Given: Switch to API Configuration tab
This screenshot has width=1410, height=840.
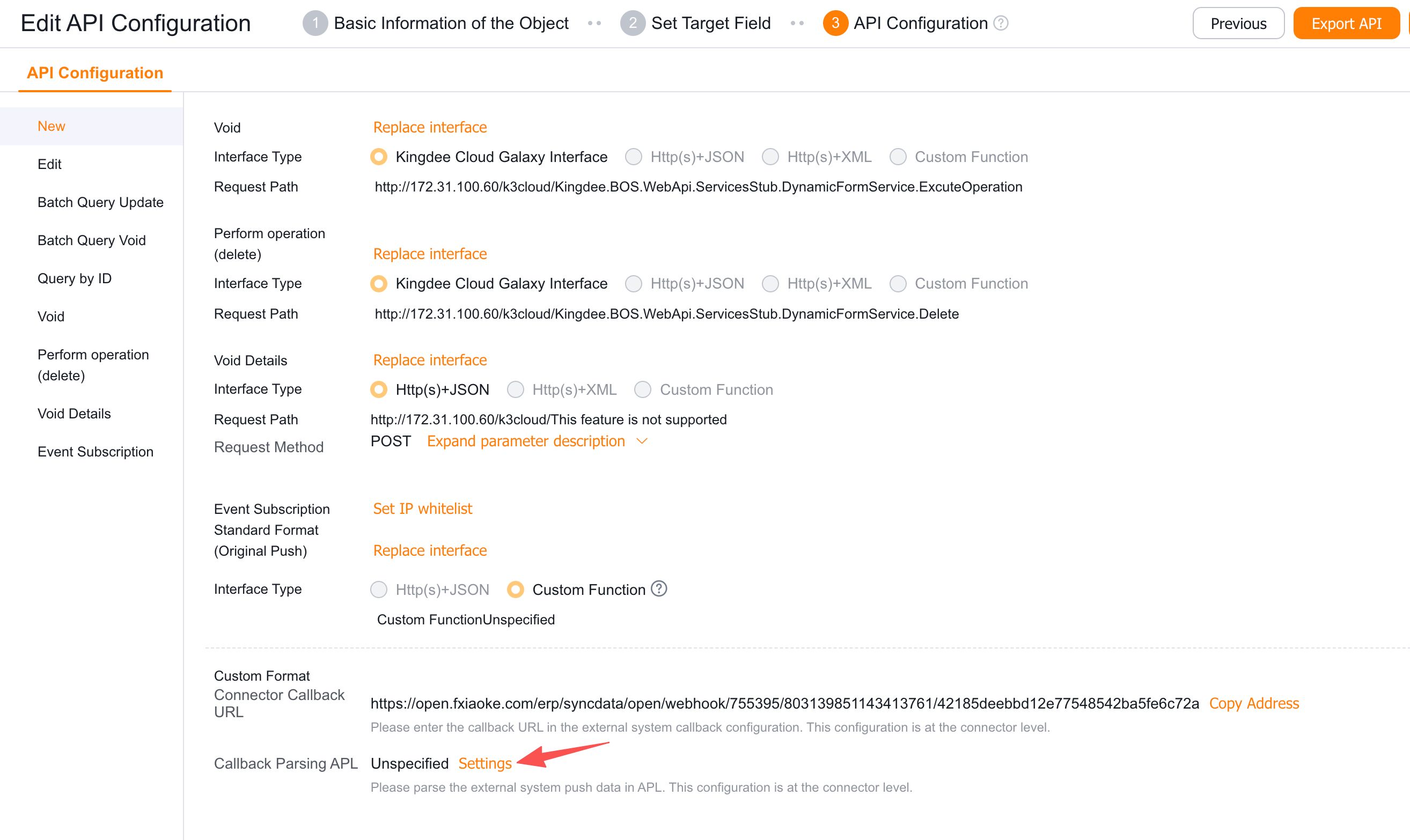Looking at the screenshot, I should (94, 73).
